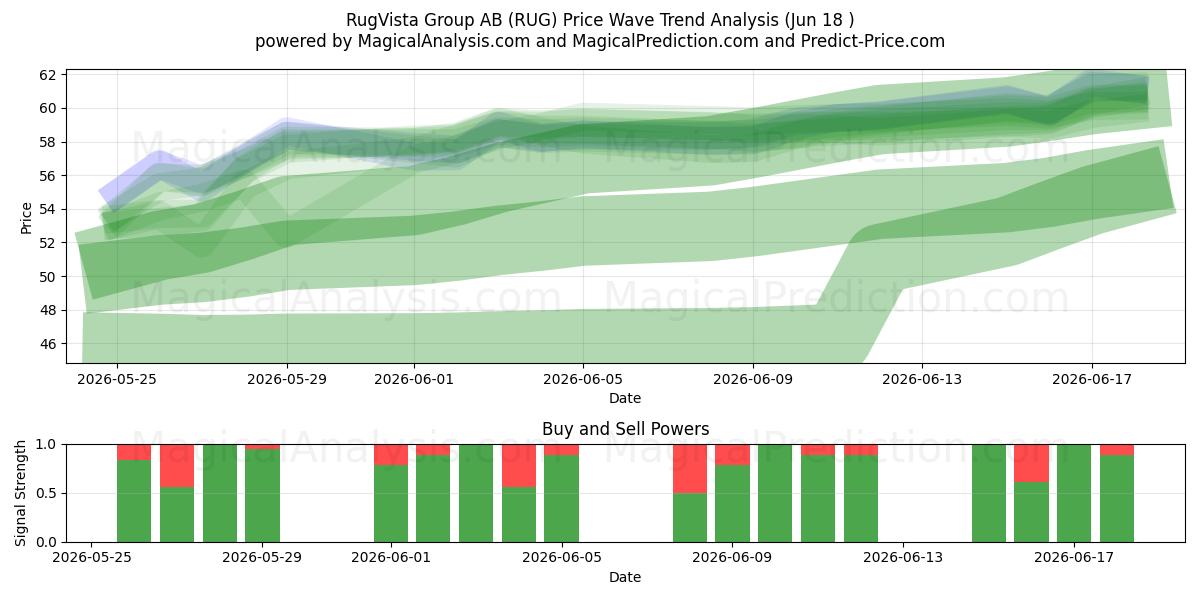Viewport: 1200px width, 600px height.
Task: Click 2026-06-13 date tick on Buy and Sell Powers chart
Action: tap(903, 558)
